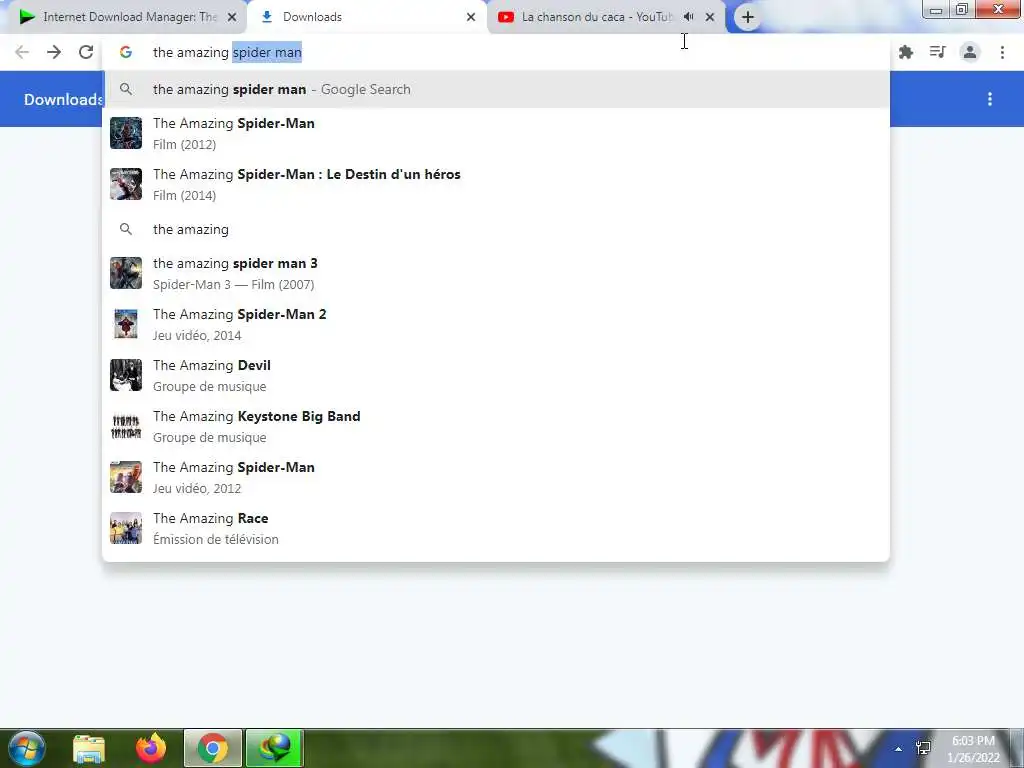
Task: Click spider man 3 poster thumbnail
Action: pyautogui.click(x=126, y=273)
